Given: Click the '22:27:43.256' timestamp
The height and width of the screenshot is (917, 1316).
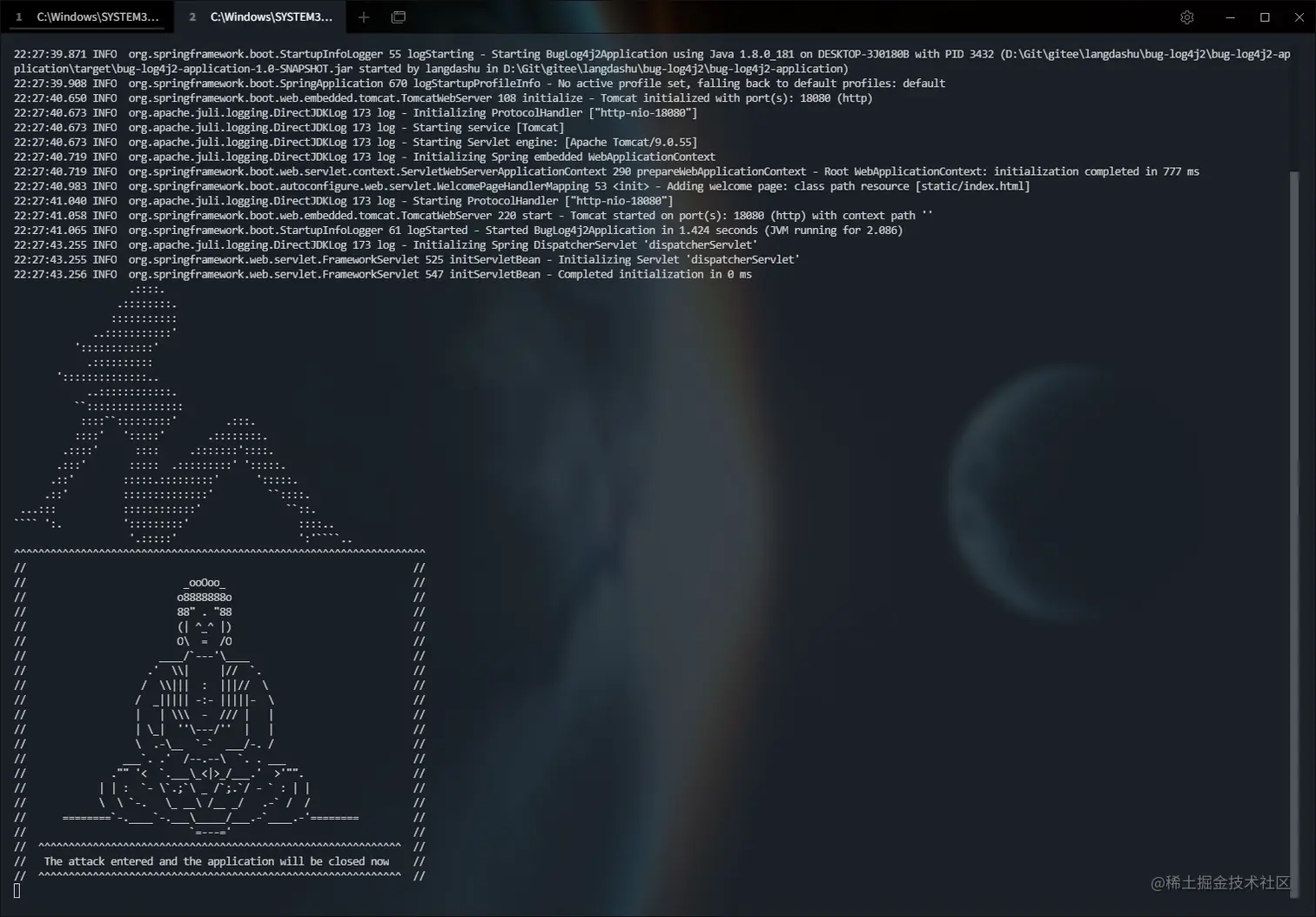Looking at the screenshot, I should coord(50,275).
